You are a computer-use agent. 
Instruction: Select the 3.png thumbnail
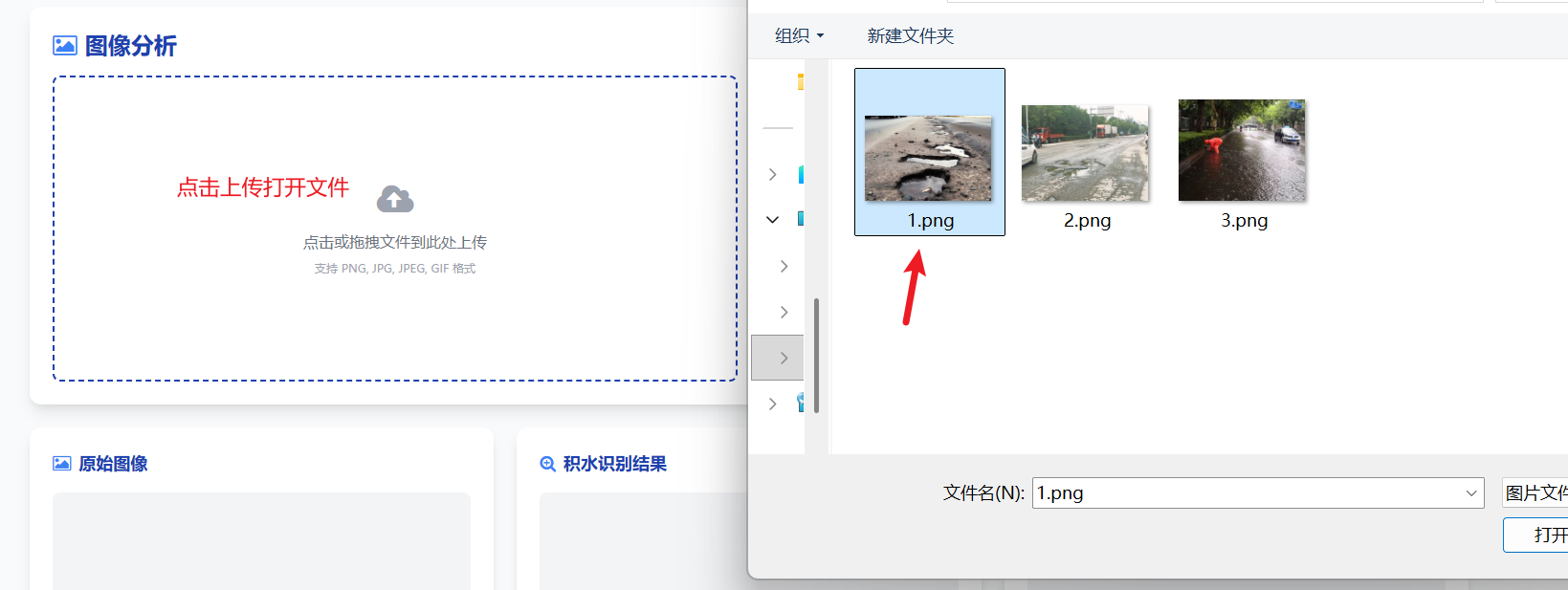(1242, 150)
